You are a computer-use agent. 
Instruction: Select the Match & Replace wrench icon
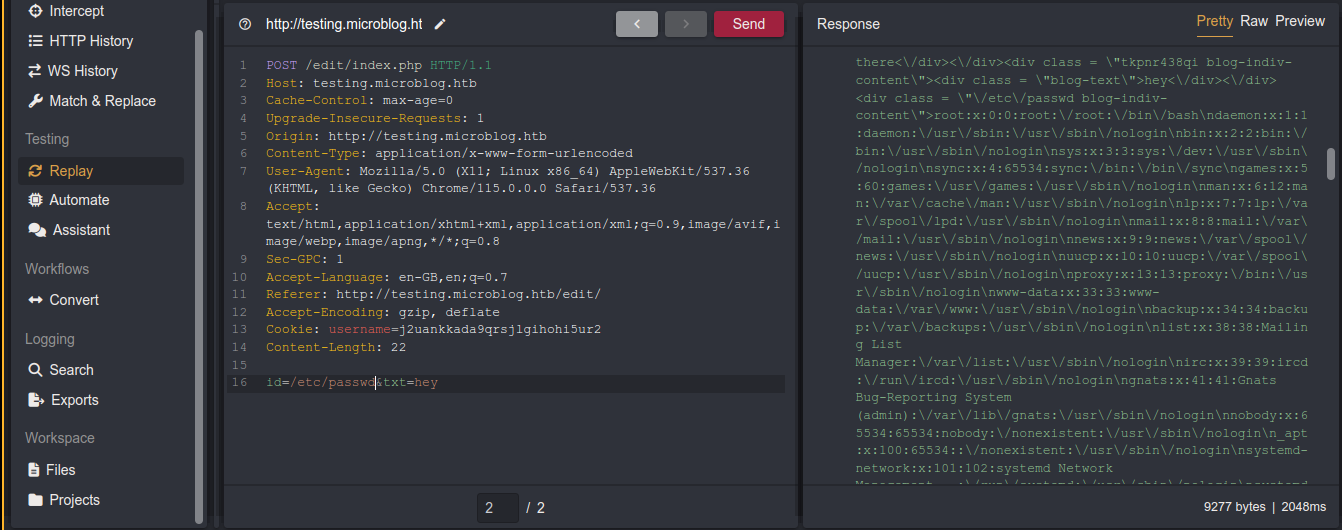[x=37, y=101]
